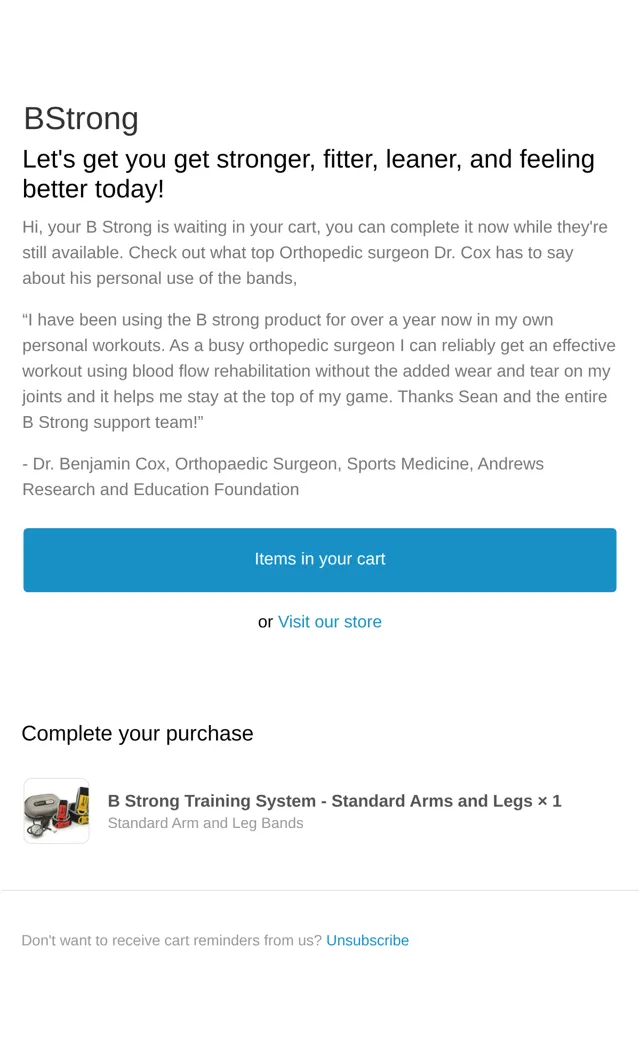Viewport: 640px width, 1040px height.
Task: Open the B Strong product thumbnail image
Action: pyautogui.click(x=56, y=811)
